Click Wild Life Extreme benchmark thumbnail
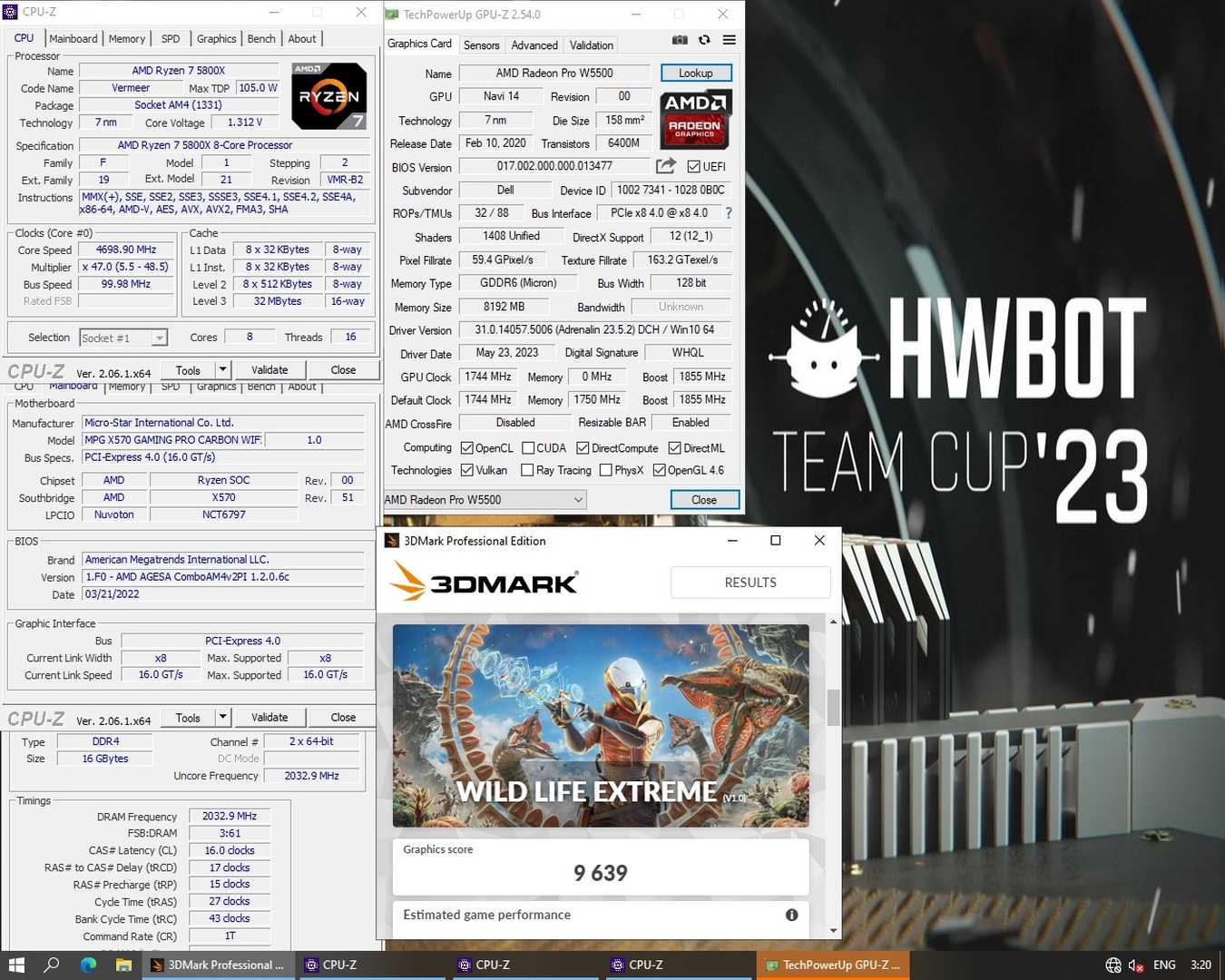The height and width of the screenshot is (980, 1225). (x=601, y=725)
